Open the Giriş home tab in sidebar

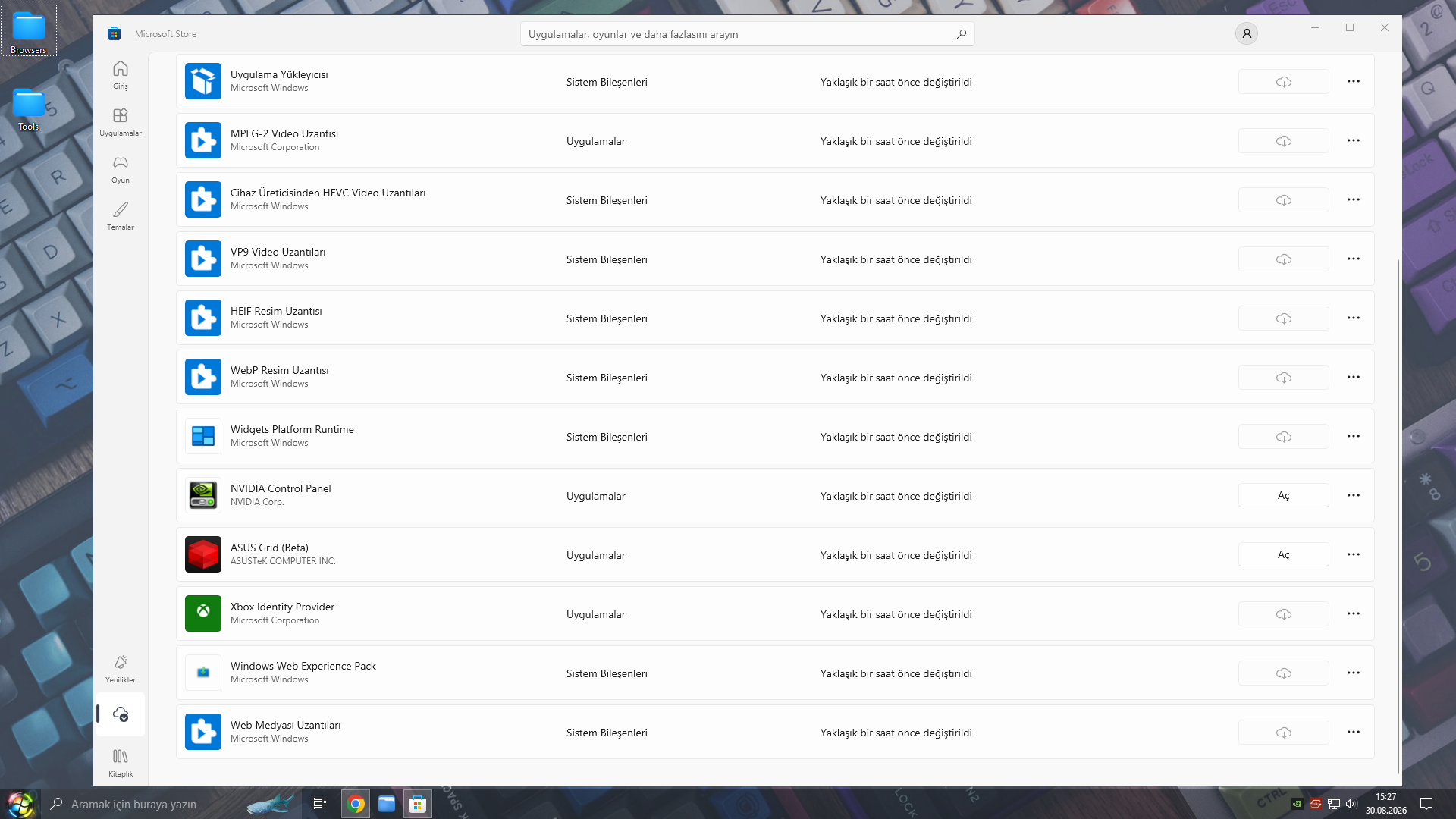121,75
